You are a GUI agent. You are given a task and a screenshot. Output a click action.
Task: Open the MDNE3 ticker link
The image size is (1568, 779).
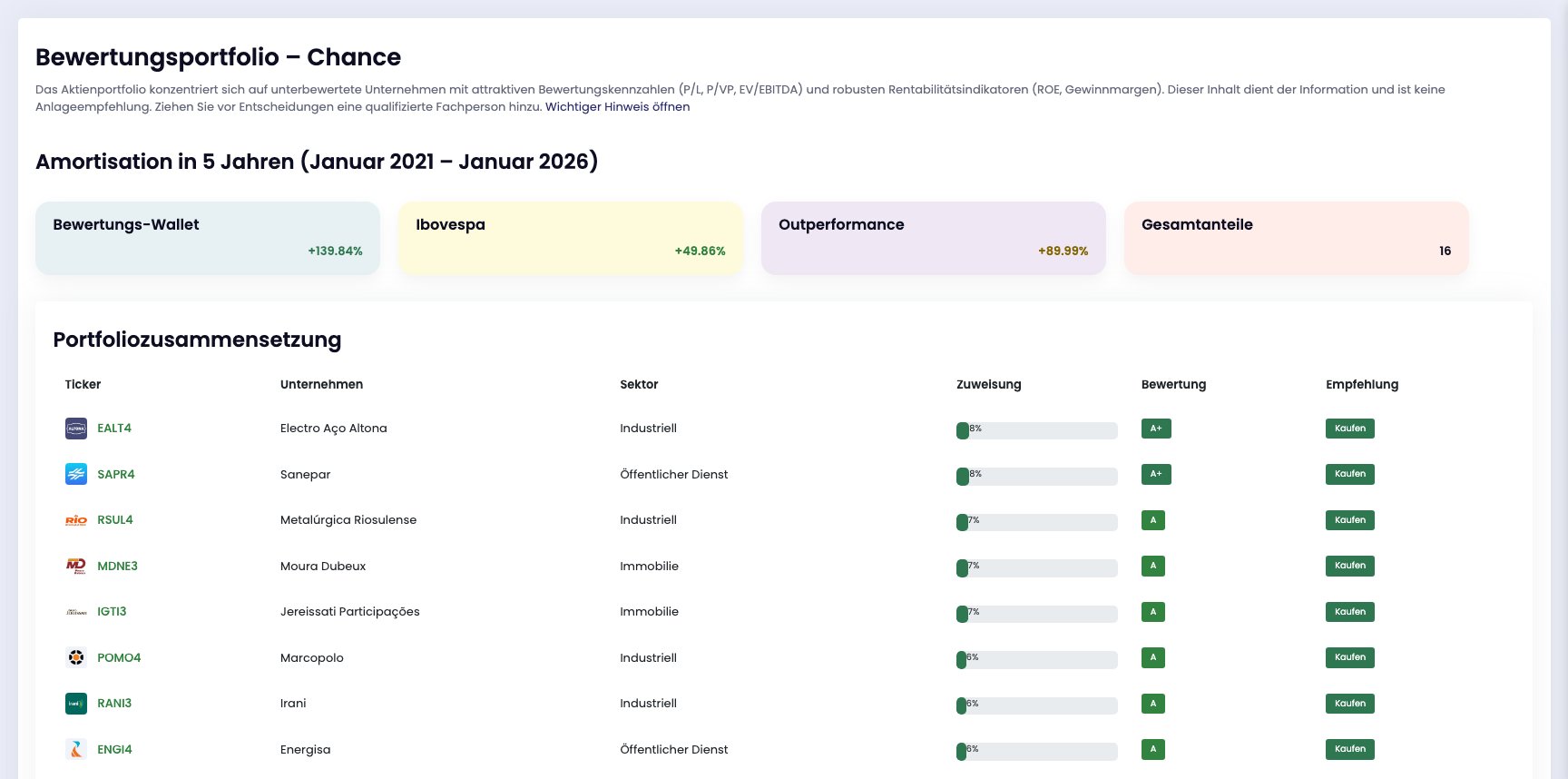pyautogui.click(x=118, y=566)
